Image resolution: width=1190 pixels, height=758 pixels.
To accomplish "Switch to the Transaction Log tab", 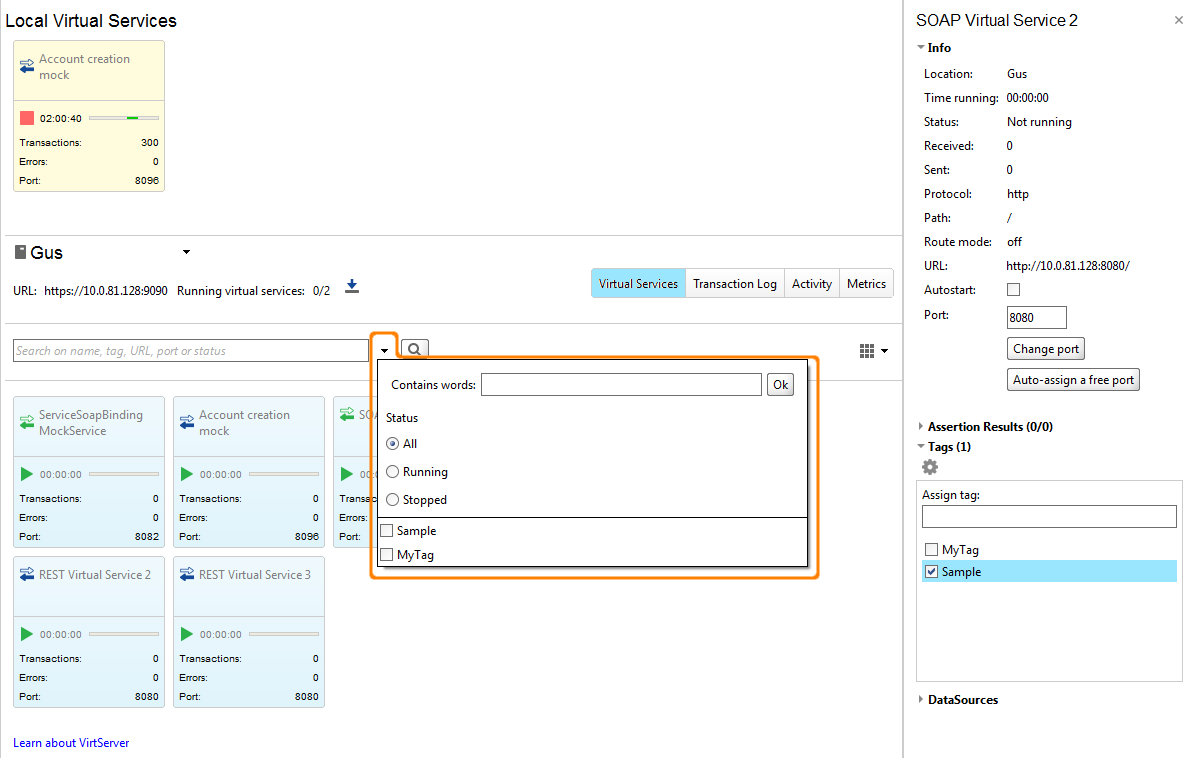I will [735, 283].
